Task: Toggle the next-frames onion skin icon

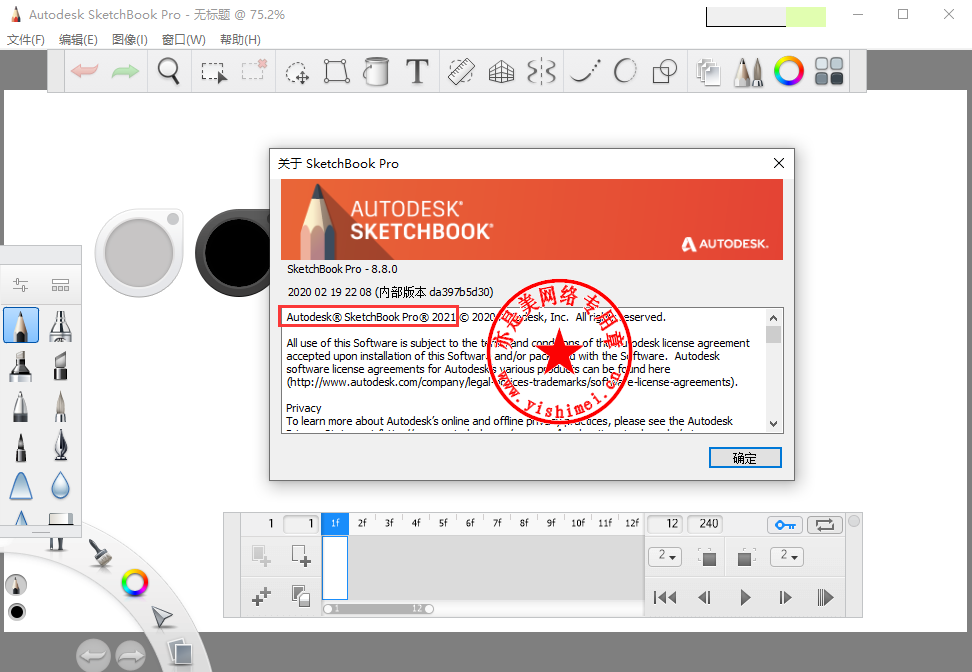Action: 746,557
